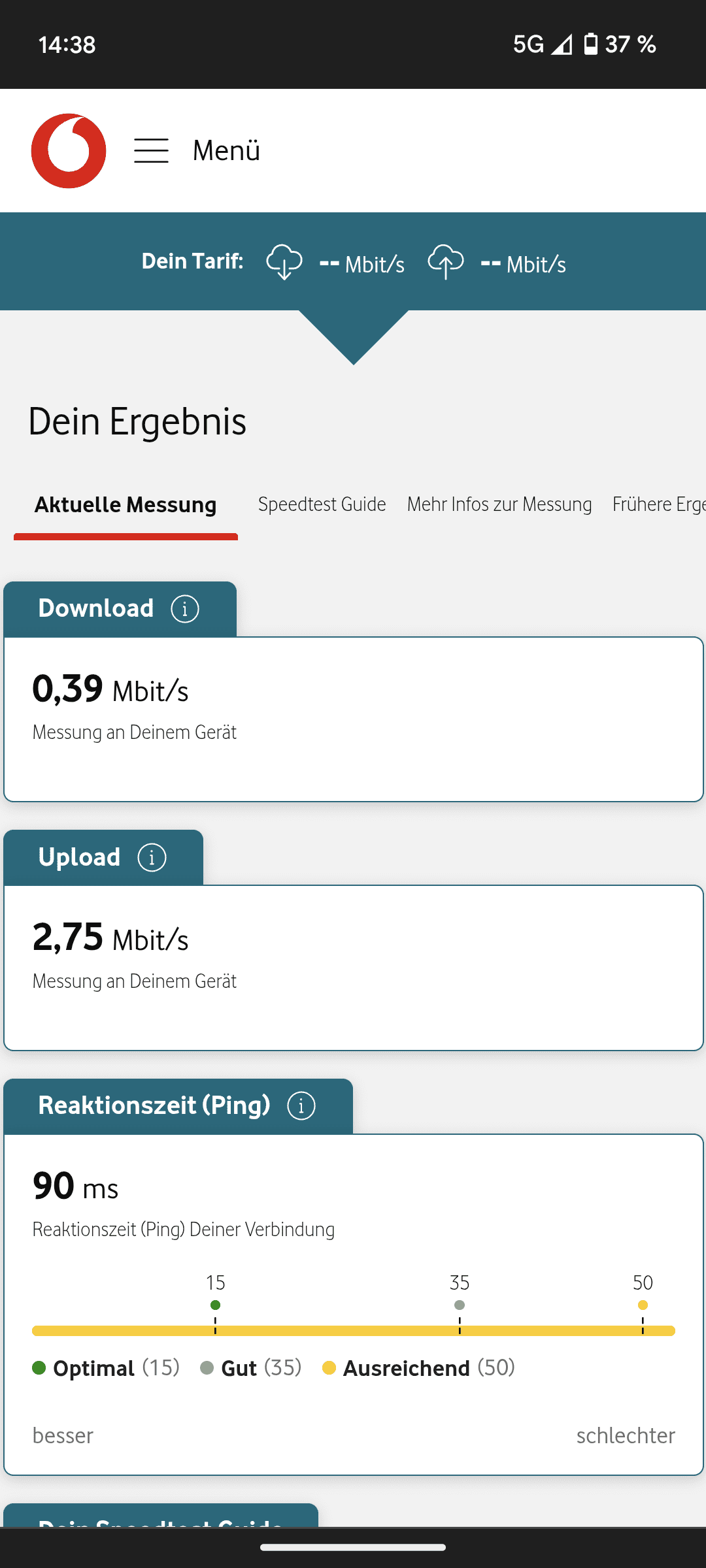The height and width of the screenshot is (1568, 706).
Task: Tap the Download info icon
Action: [x=185, y=609]
